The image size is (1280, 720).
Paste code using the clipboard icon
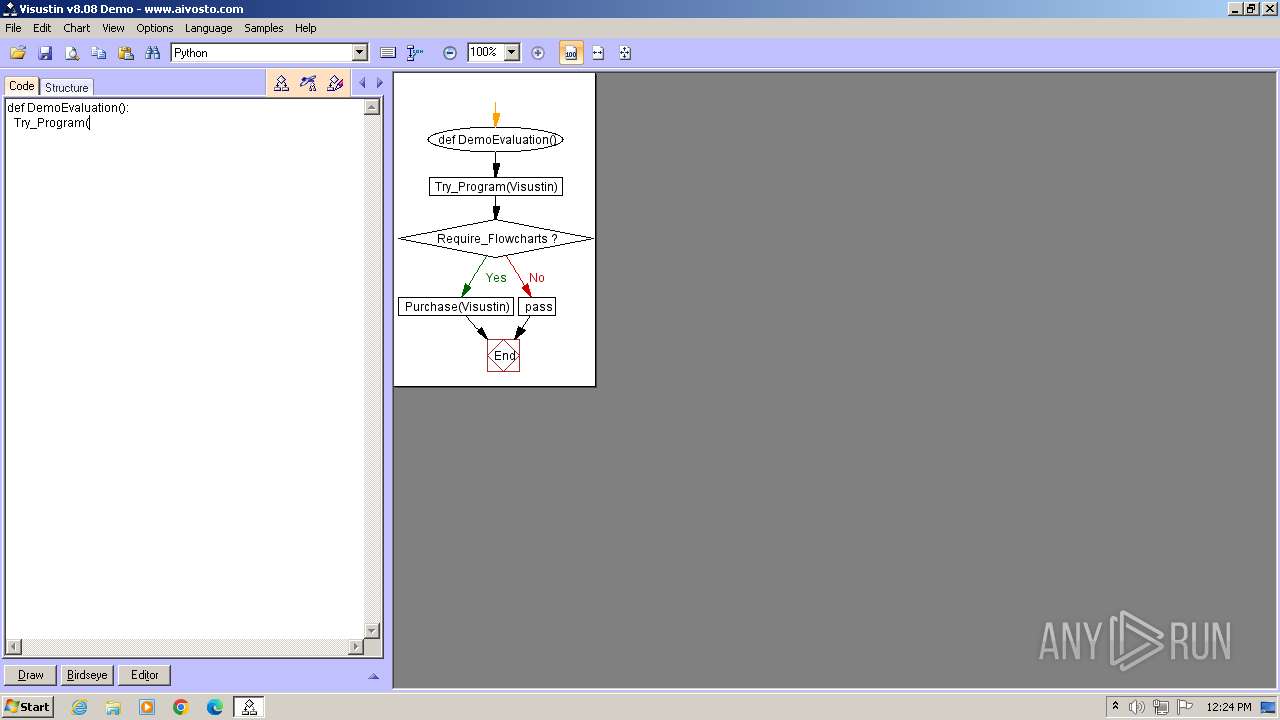[126, 53]
